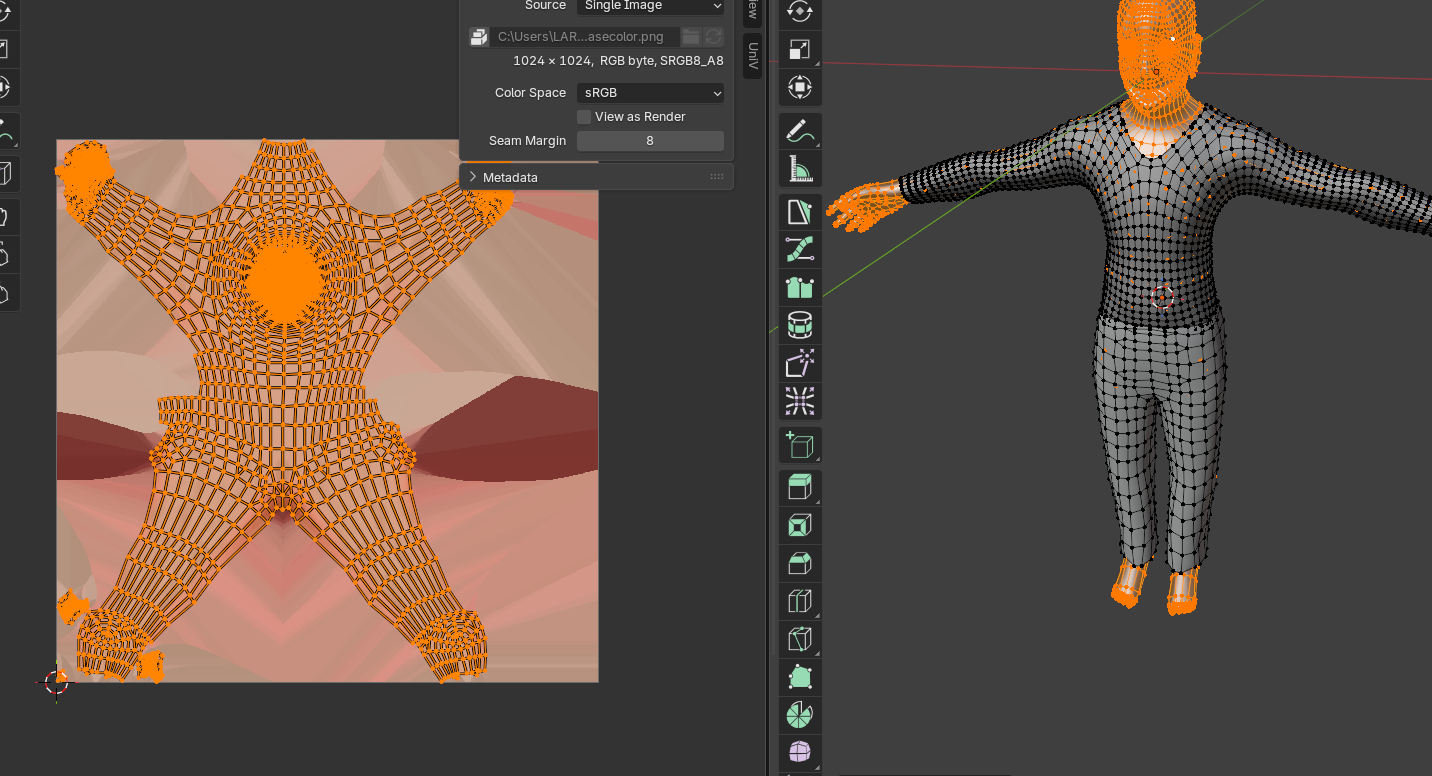1432x776 pixels.
Task: Enable the View as Render checkbox
Action: [x=584, y=117]
